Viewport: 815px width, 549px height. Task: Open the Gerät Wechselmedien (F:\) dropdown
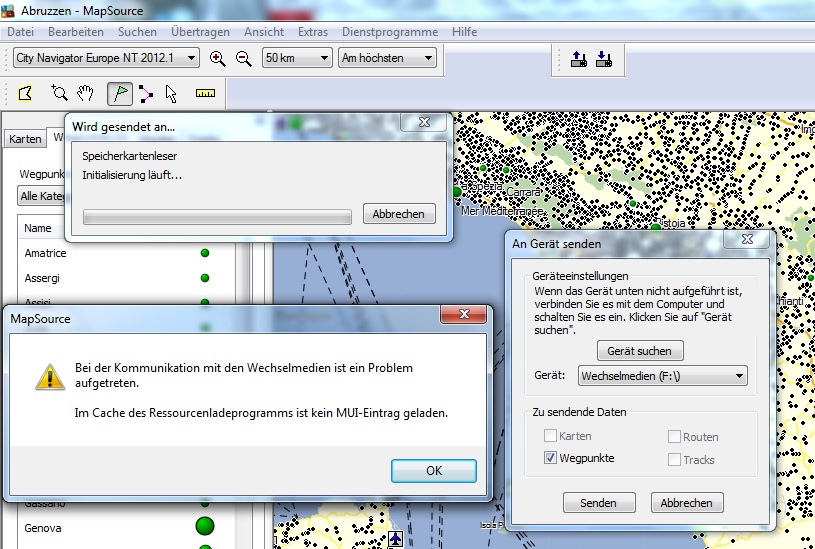pos(663,376)
